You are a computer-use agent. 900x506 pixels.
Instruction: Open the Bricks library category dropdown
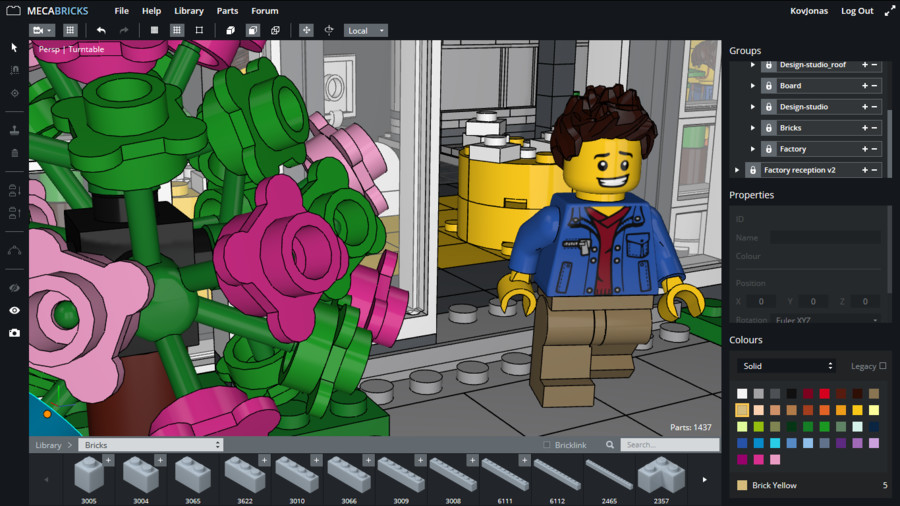(151, 445)
